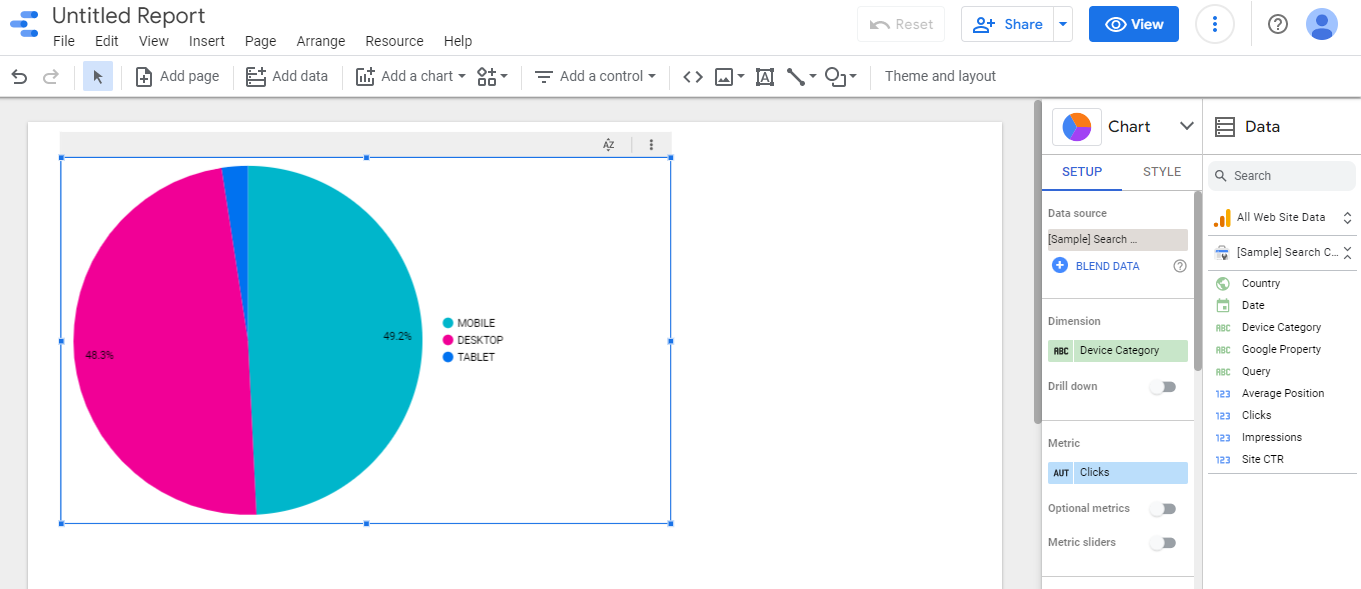Click the AUT aggregation icon on Clicks metric
This screenshot has width=1361, height=589.
pyautogui.click(x=1061, y=473)
